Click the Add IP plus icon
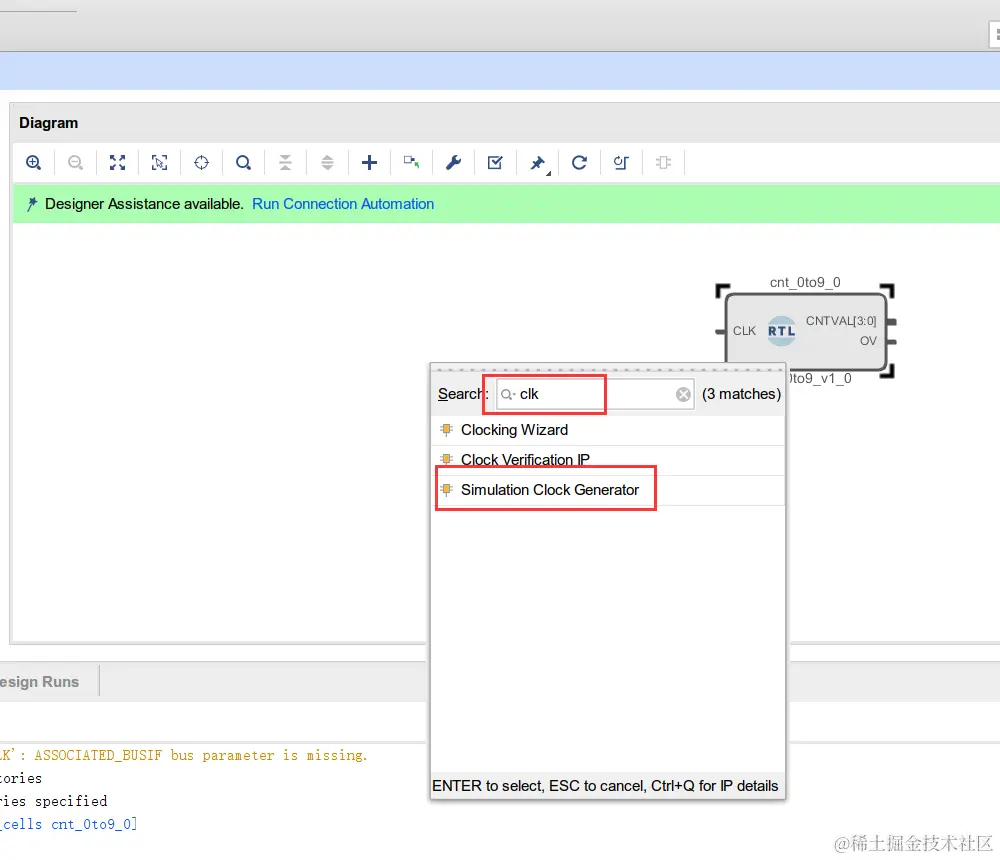 click(x=369, y=163)
